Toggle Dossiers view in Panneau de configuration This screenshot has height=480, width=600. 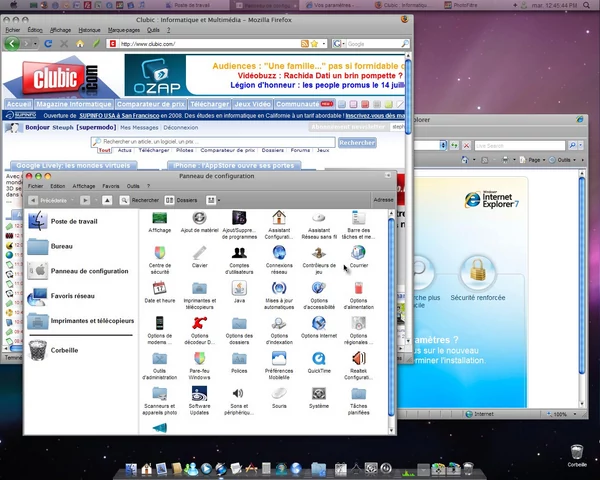(181, 200)
